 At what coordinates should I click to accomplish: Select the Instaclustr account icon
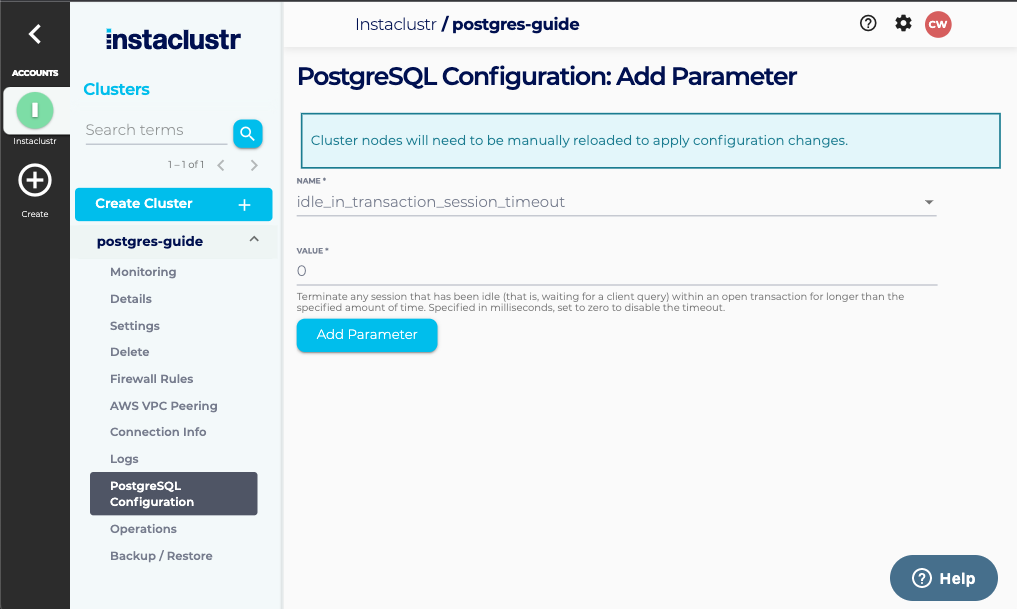(x=35, y=109)
